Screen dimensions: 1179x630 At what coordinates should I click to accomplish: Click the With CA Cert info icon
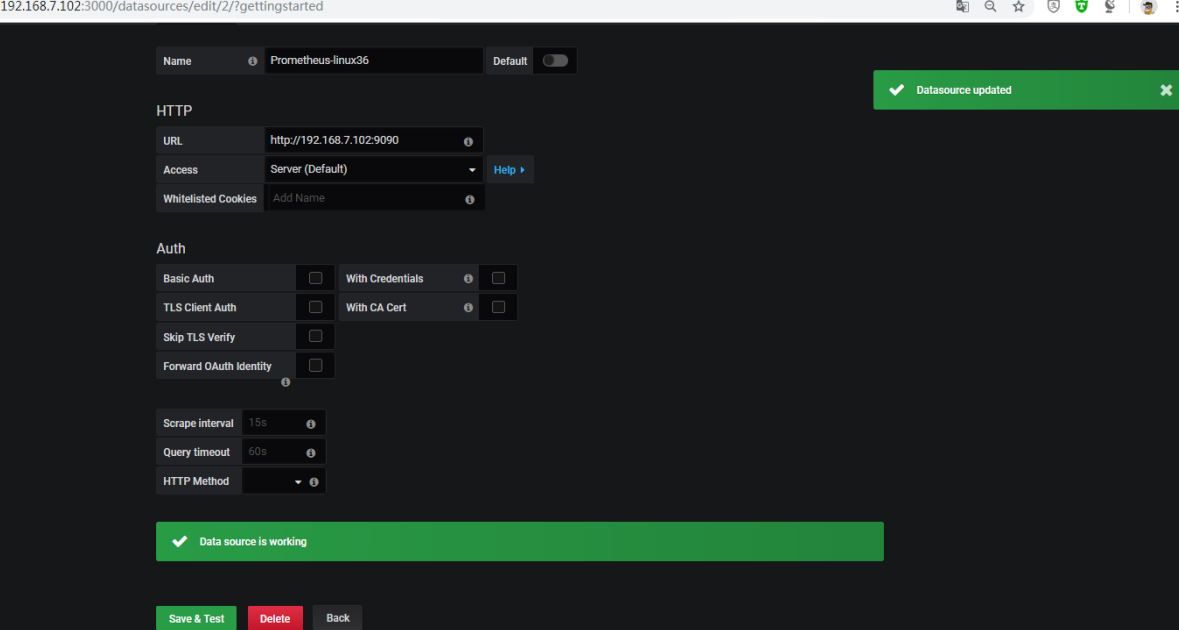click(x=468, y=307)
